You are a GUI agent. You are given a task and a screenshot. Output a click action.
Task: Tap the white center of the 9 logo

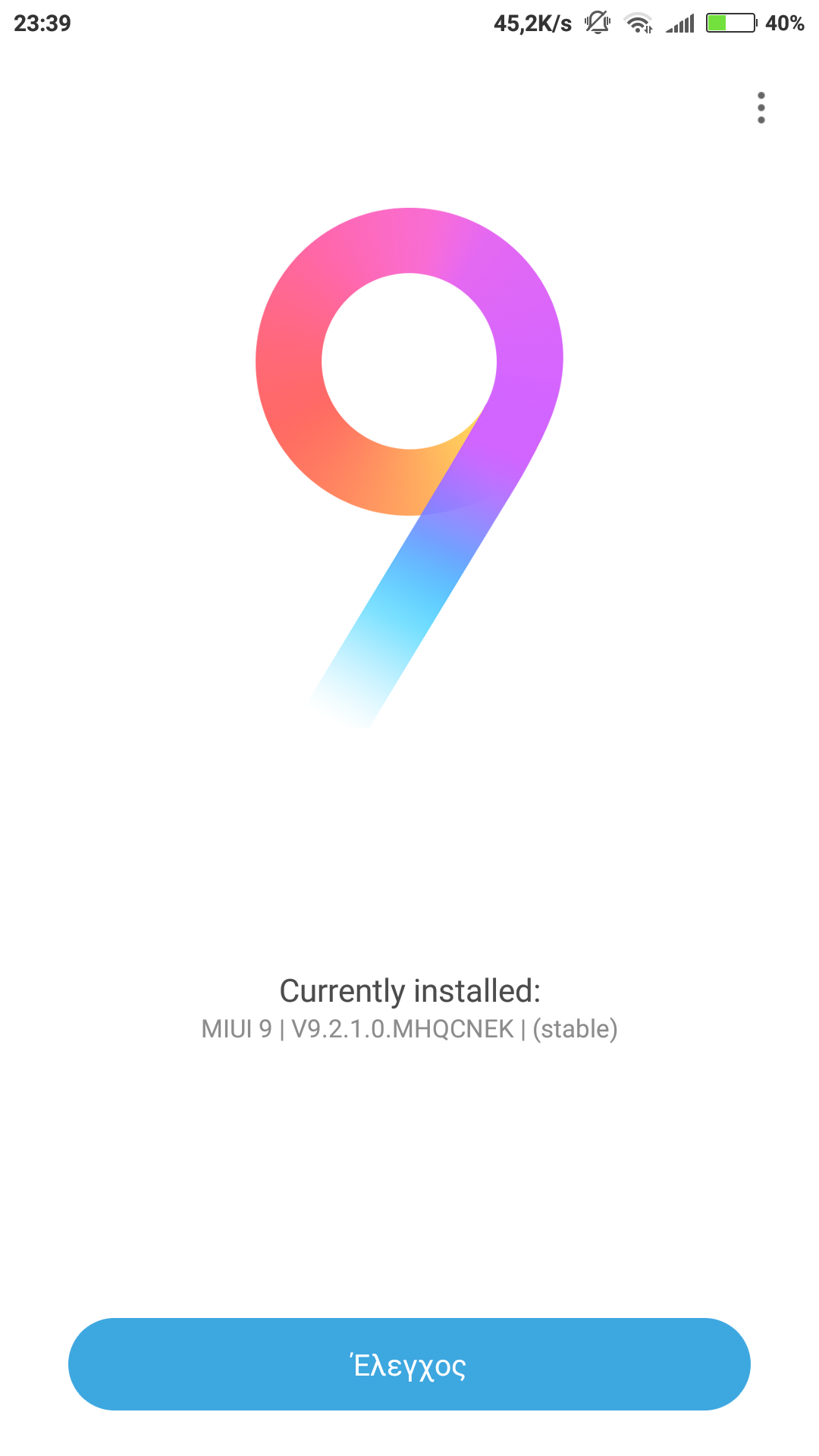tap(409, 361)
